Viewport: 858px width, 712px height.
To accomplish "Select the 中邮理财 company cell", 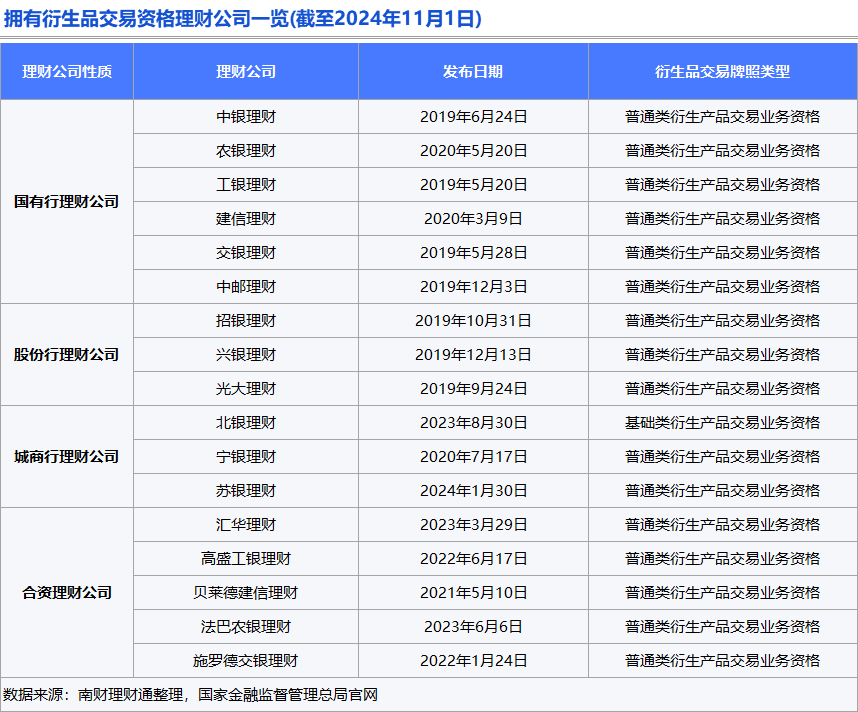I will point(246,287).
